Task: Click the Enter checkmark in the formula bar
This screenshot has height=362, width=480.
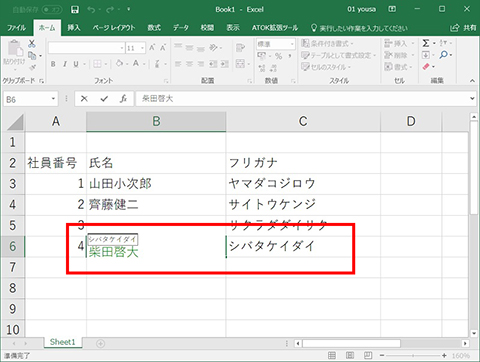Action: 104,99
